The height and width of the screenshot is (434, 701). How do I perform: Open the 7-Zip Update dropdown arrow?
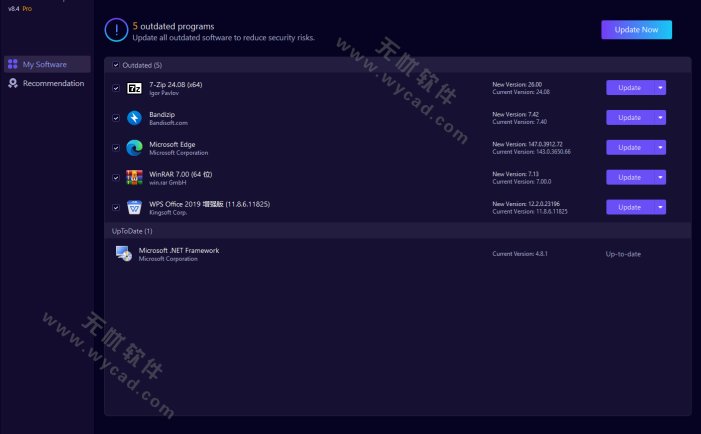coord(660,88)
